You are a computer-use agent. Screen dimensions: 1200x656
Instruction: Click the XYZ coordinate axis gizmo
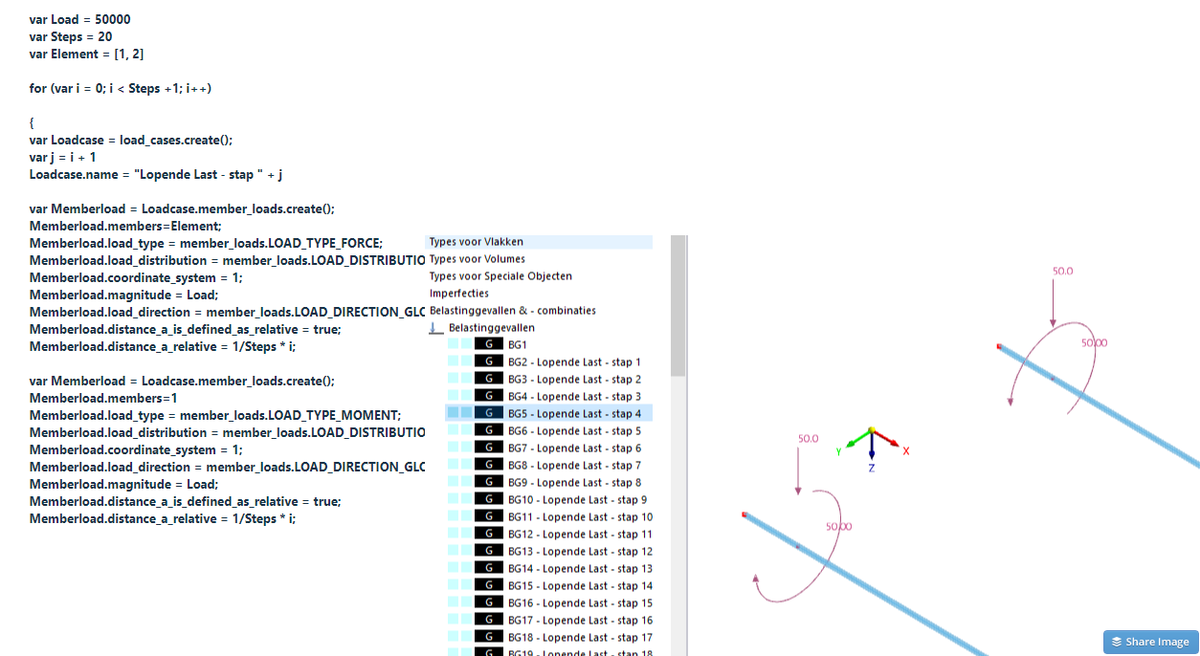coord(872,447)
